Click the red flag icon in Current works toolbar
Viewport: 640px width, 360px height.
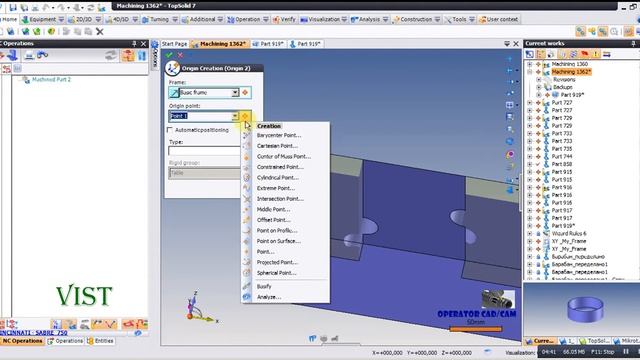point(584,54)
